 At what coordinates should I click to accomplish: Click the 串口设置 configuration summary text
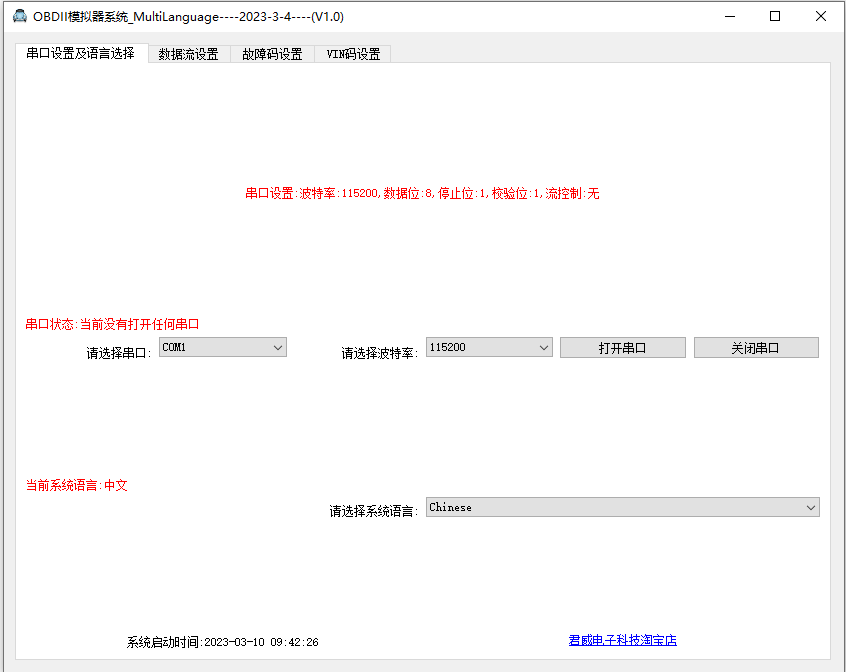pyautogui.click(x=422, y=194)
